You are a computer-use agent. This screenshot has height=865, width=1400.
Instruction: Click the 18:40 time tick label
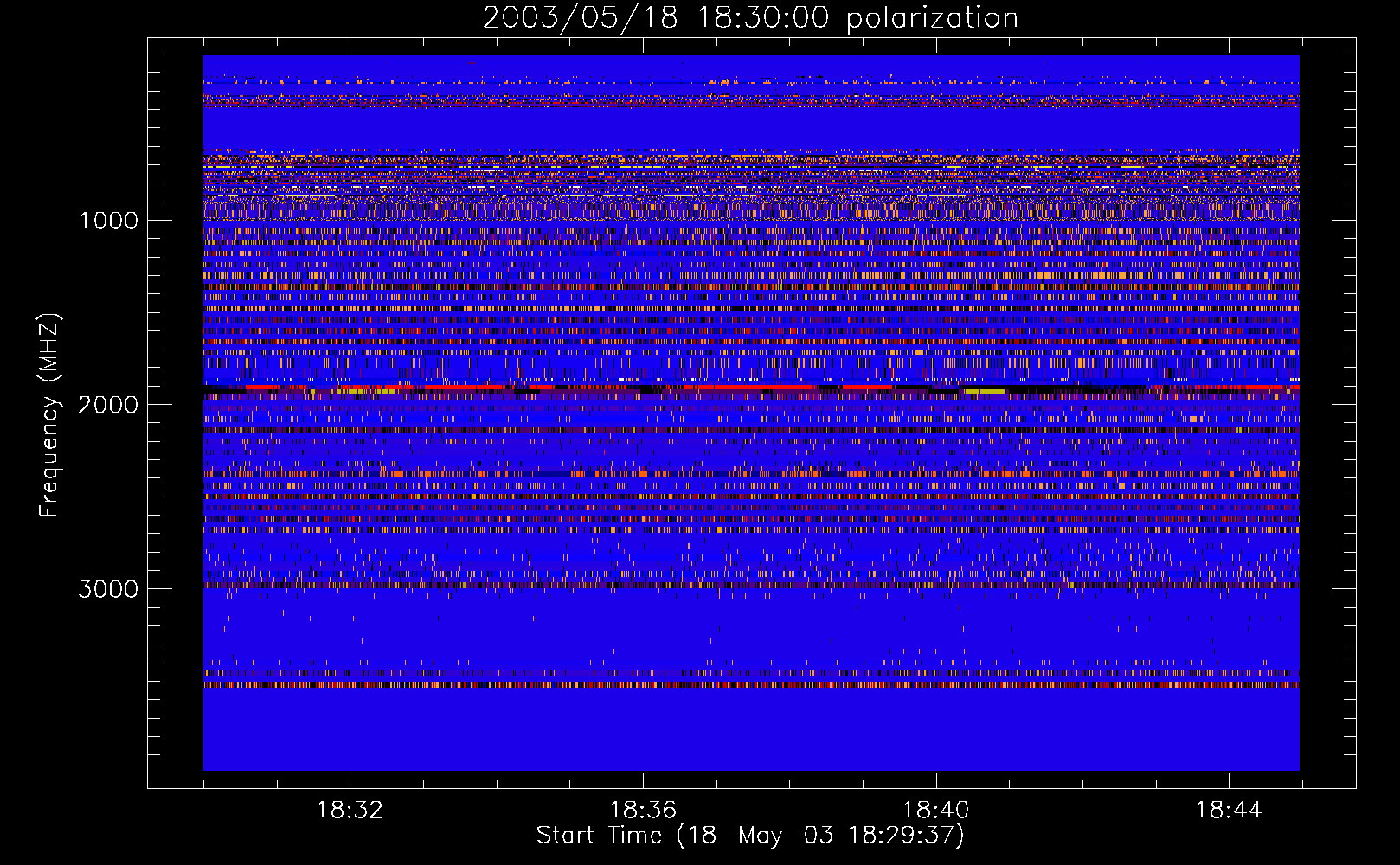[x=936, y=811]
